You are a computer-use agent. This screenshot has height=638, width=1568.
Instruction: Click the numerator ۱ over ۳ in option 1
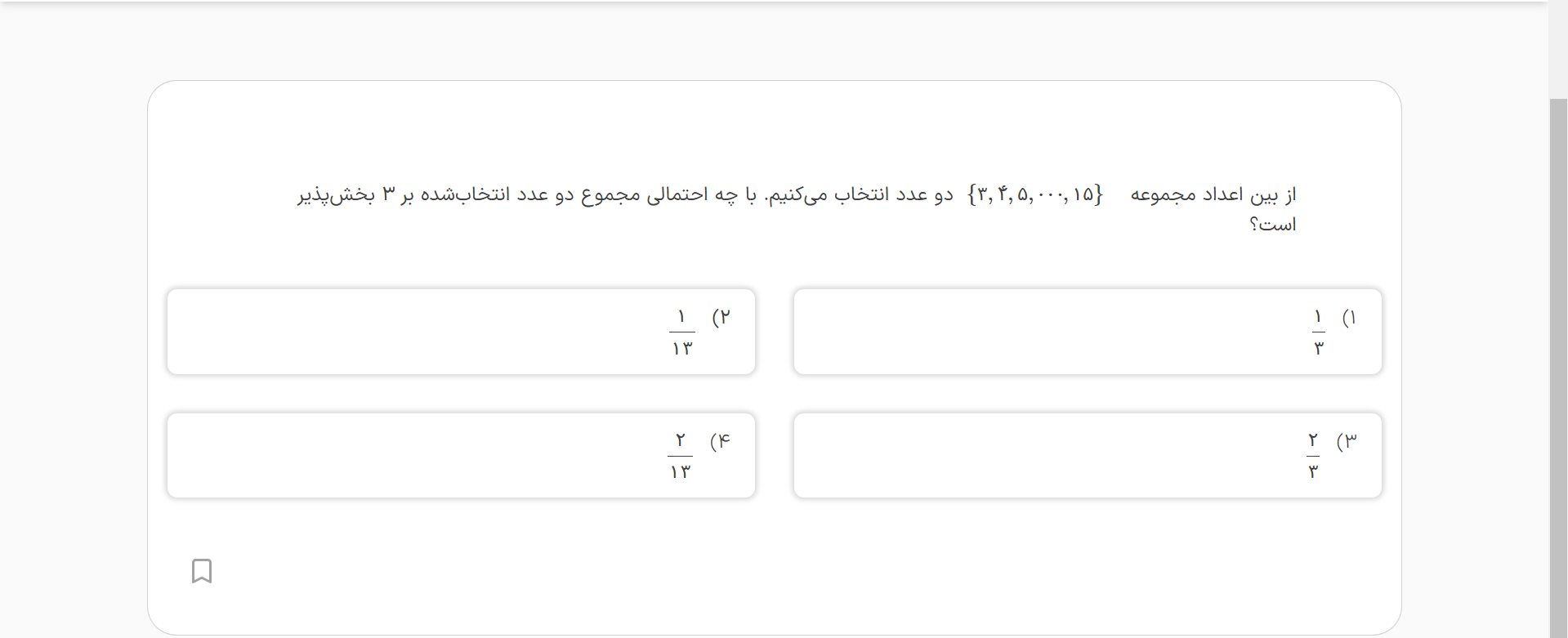point(1318,317)
